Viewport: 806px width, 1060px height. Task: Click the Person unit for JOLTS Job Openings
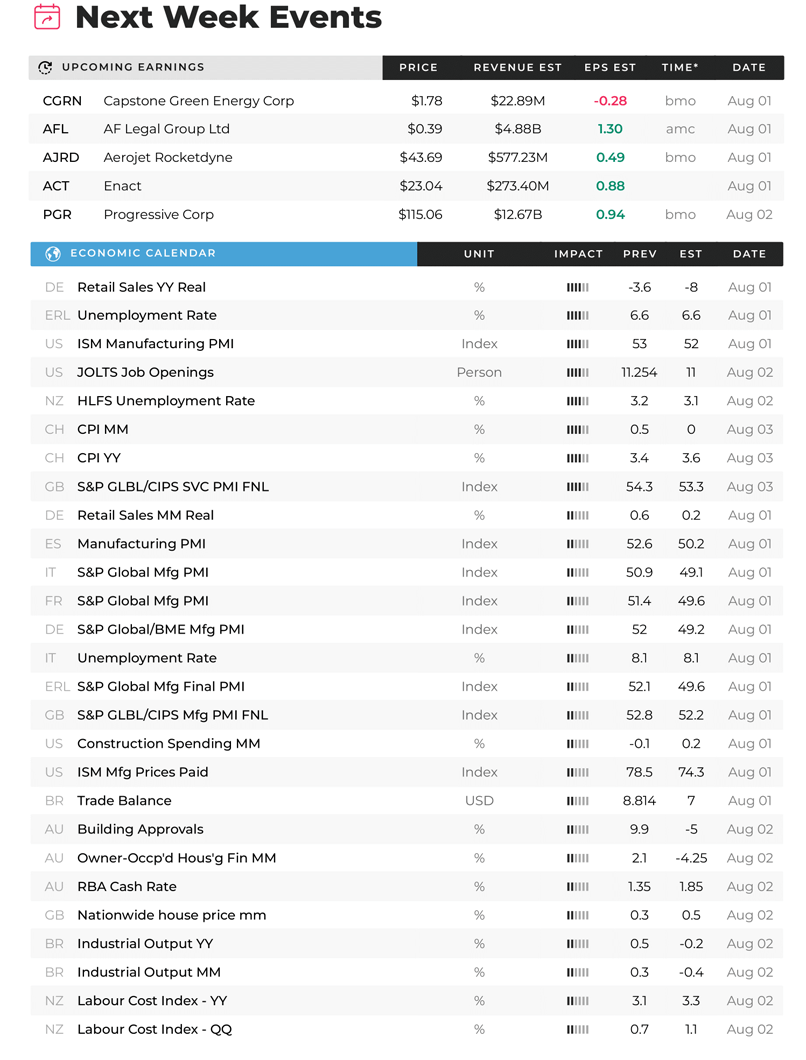pyautogui.click(x=479, y=372)
